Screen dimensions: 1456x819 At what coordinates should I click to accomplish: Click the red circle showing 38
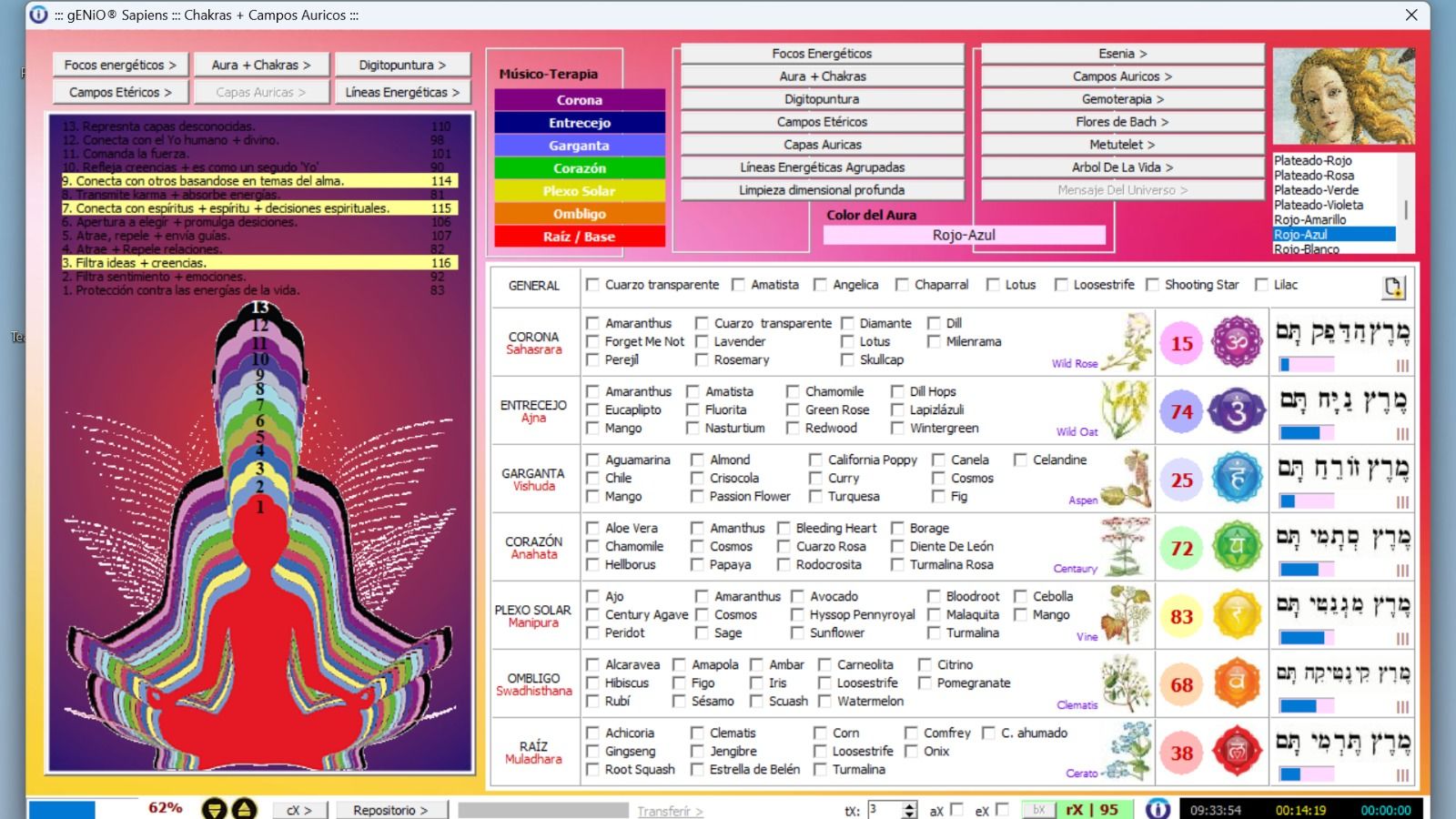pyautogui.click(x=1181, y=753)
